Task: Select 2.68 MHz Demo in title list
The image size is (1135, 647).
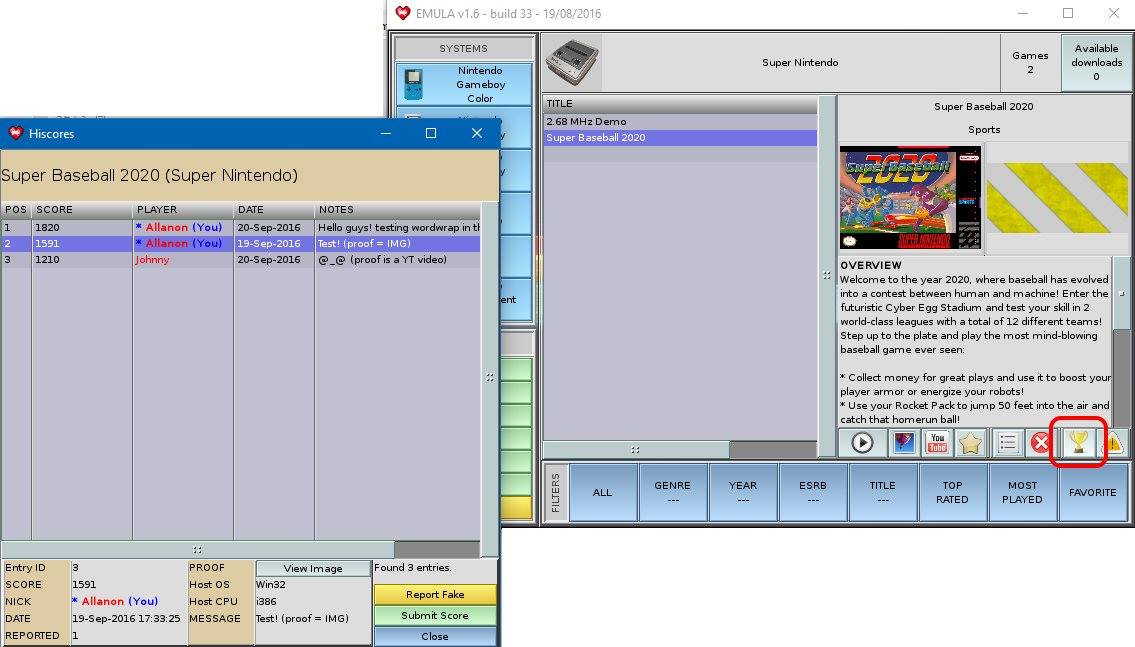Action: point(680,122)
